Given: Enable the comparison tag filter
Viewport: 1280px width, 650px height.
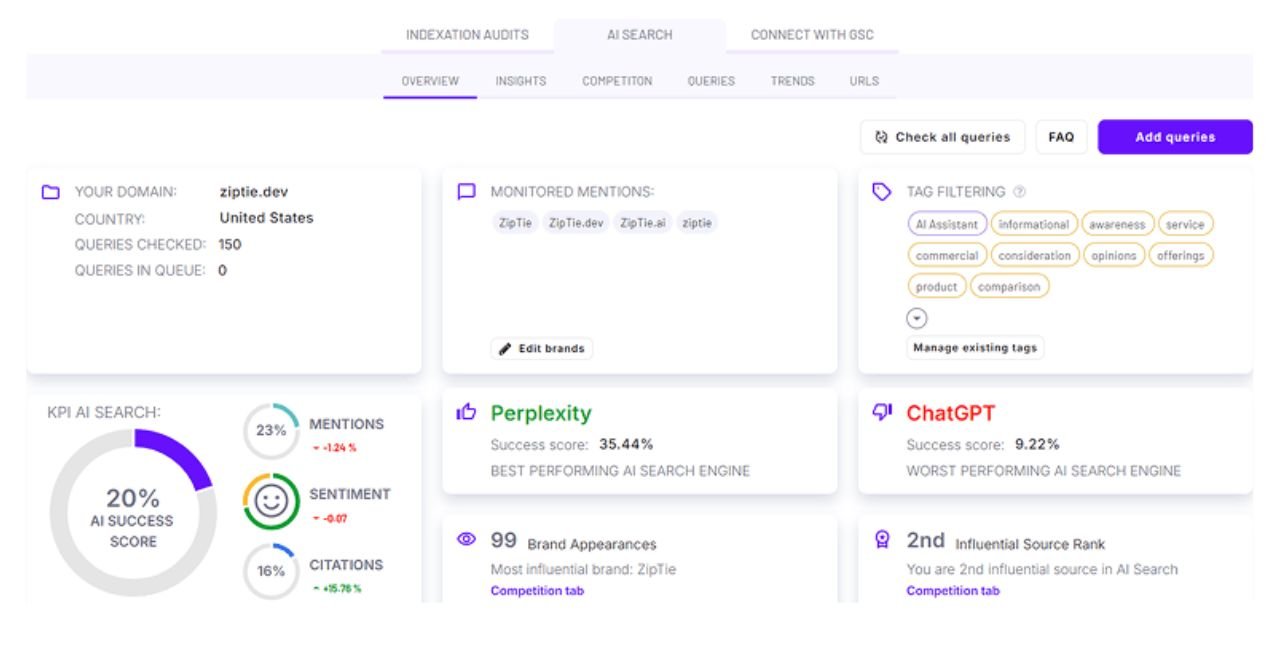Looking at the screenshot, I should coord(1009,287).
